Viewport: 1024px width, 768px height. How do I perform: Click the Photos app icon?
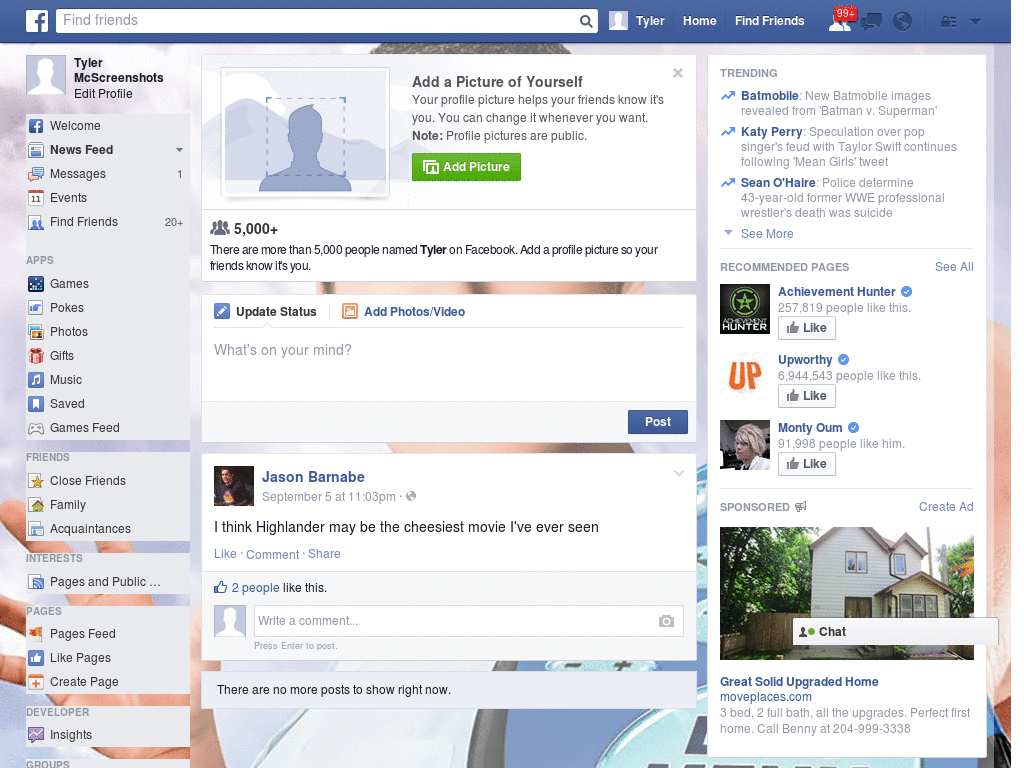pyautogui.click(x=36, y=332)
